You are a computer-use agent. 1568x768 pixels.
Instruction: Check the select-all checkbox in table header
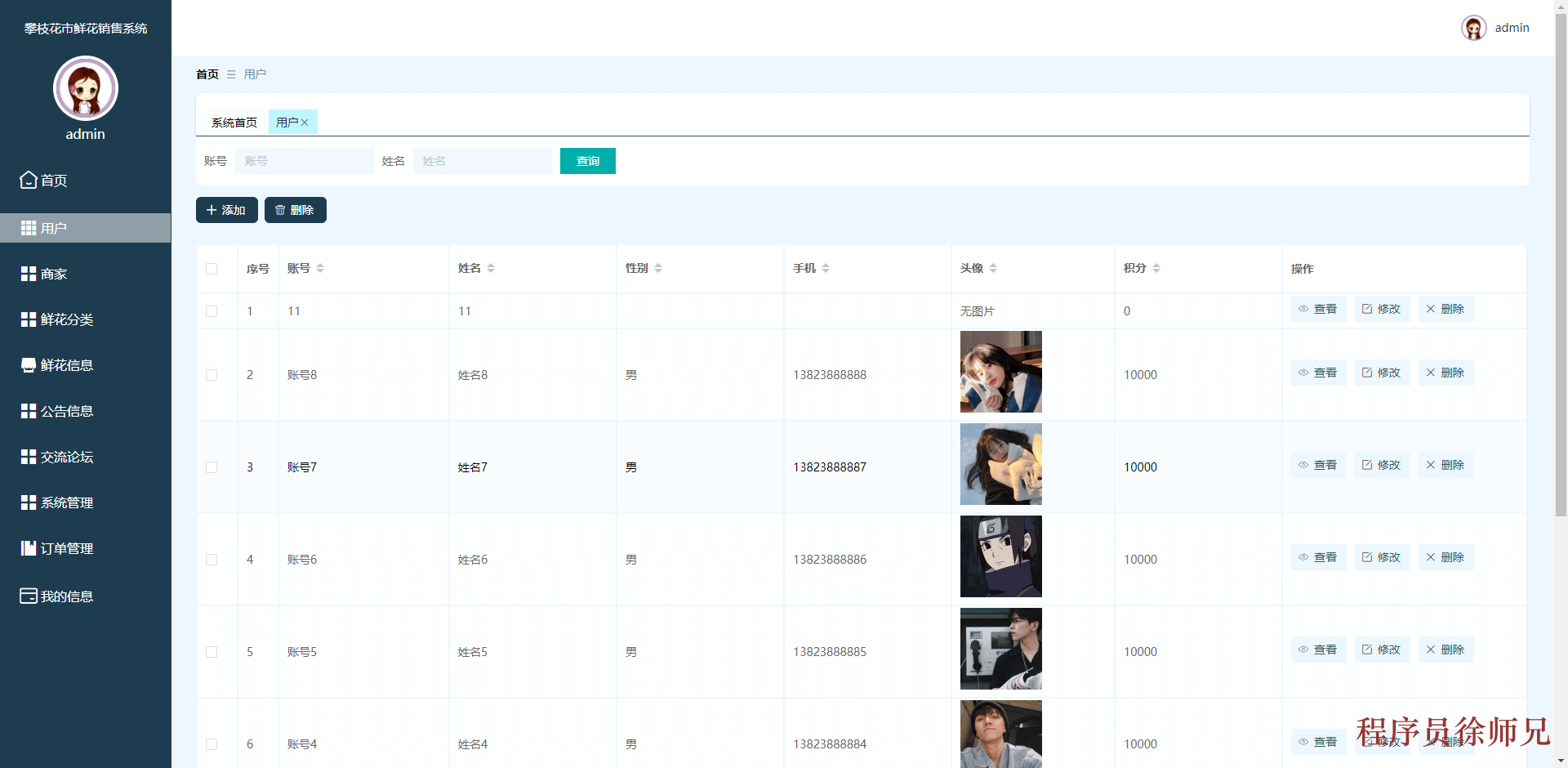click(x=212, y=269)
